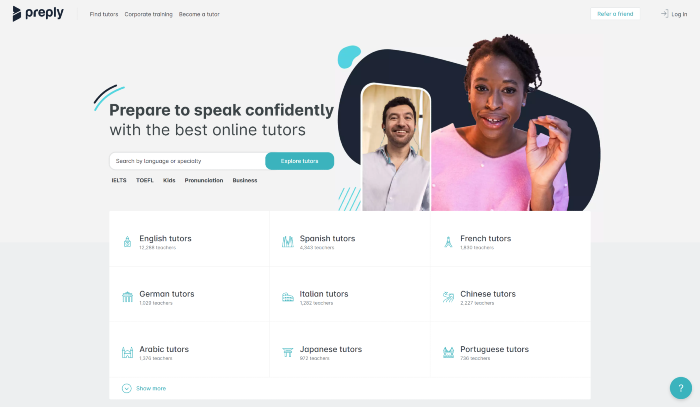Click the Italian tutors Colosseum icon
The width and height of the screenshot is (700, 407).
[288, 297]
